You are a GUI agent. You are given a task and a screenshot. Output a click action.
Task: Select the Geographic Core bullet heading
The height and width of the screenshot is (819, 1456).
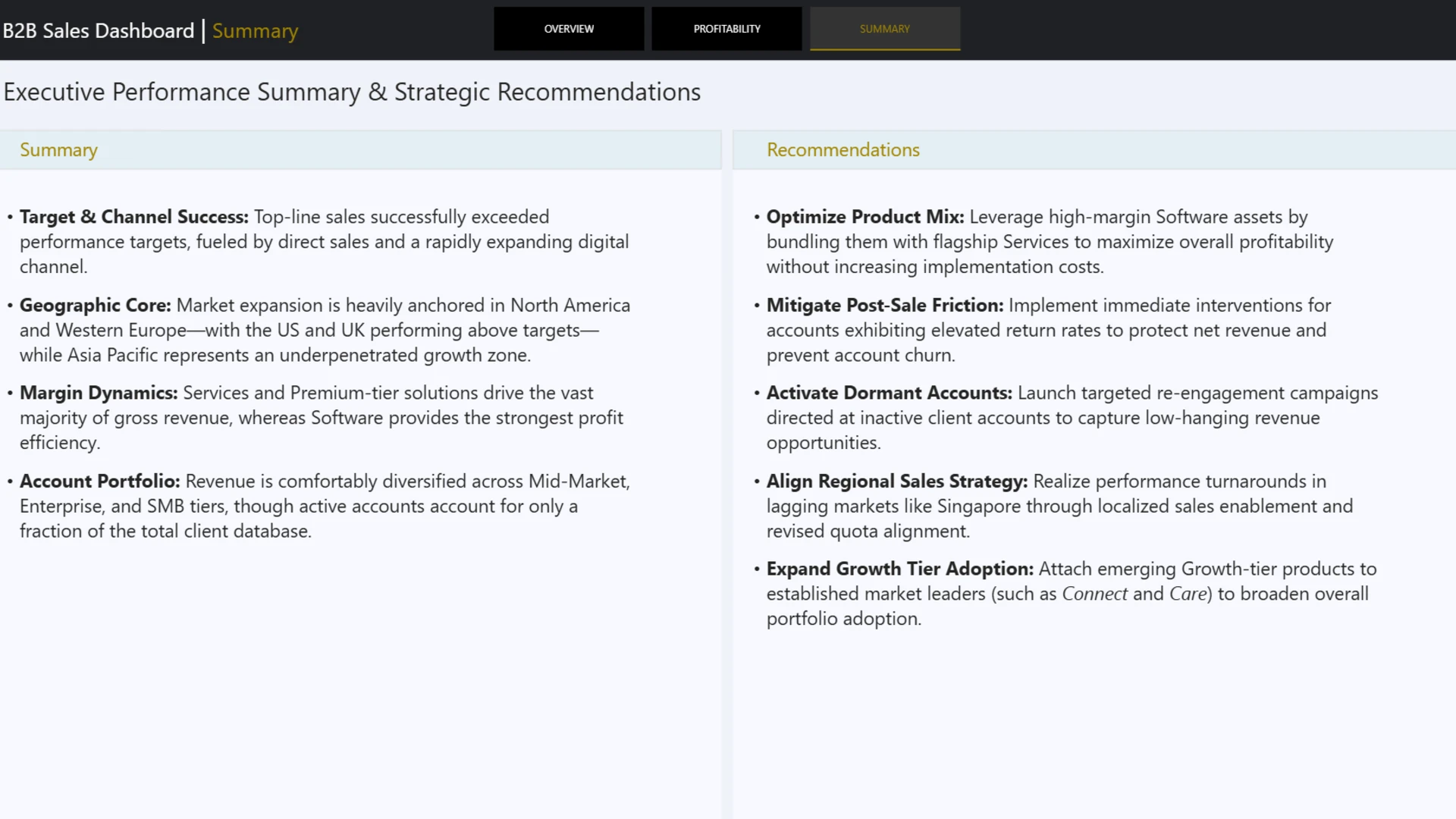pos(96,306)
